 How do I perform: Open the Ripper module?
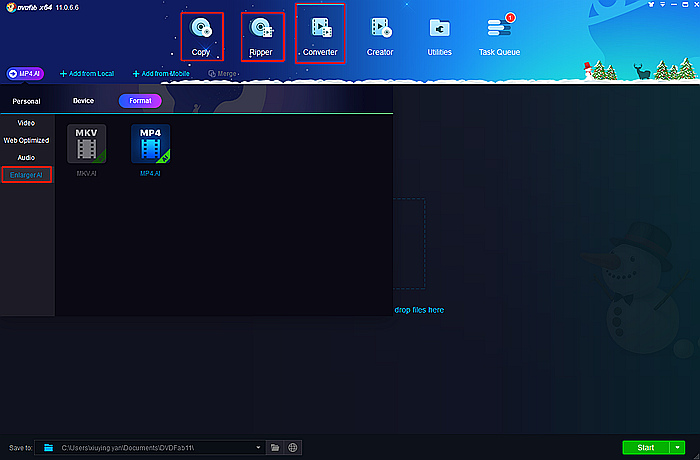(261, 35)
